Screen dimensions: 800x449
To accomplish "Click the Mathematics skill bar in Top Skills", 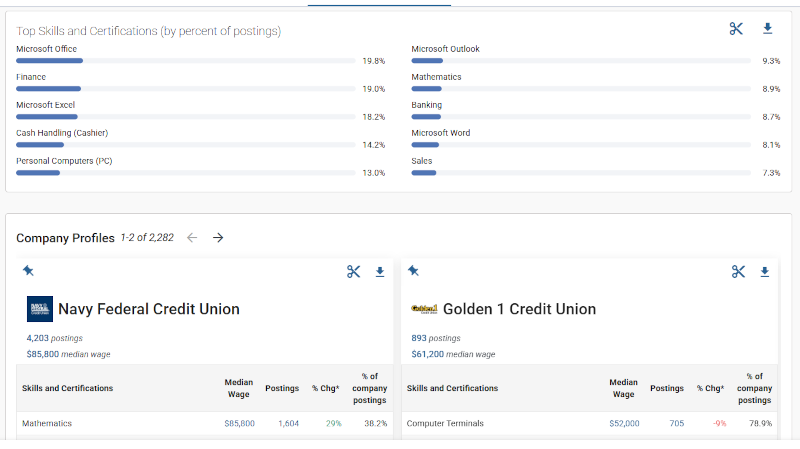I will pyautogui.click(x=581, y=89).
